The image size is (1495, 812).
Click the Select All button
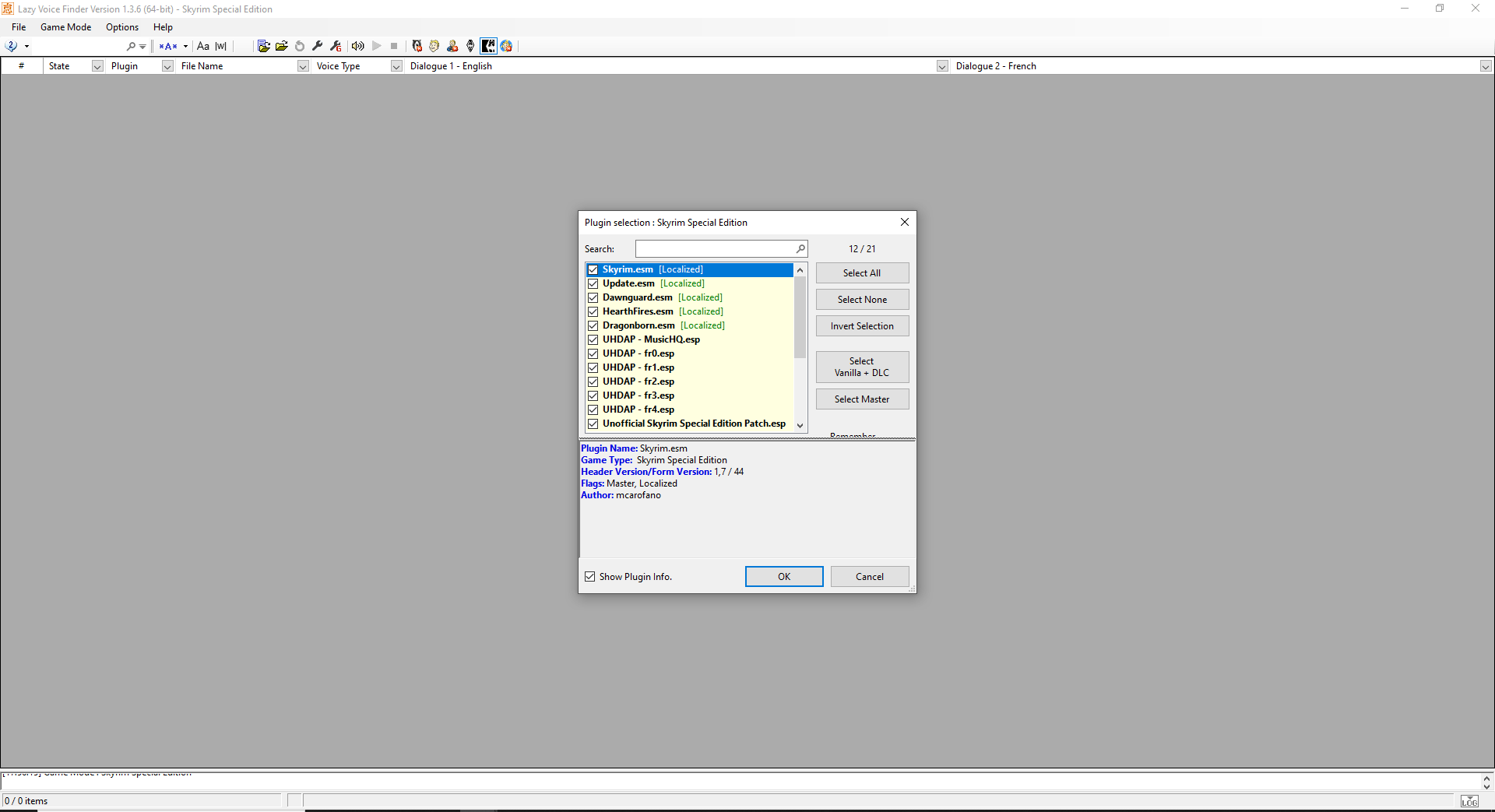(x=862, y=273)
